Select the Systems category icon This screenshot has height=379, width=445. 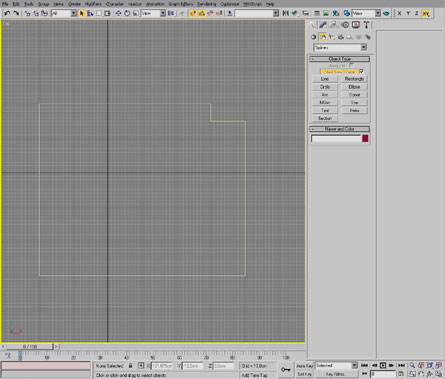coord(367,37)
